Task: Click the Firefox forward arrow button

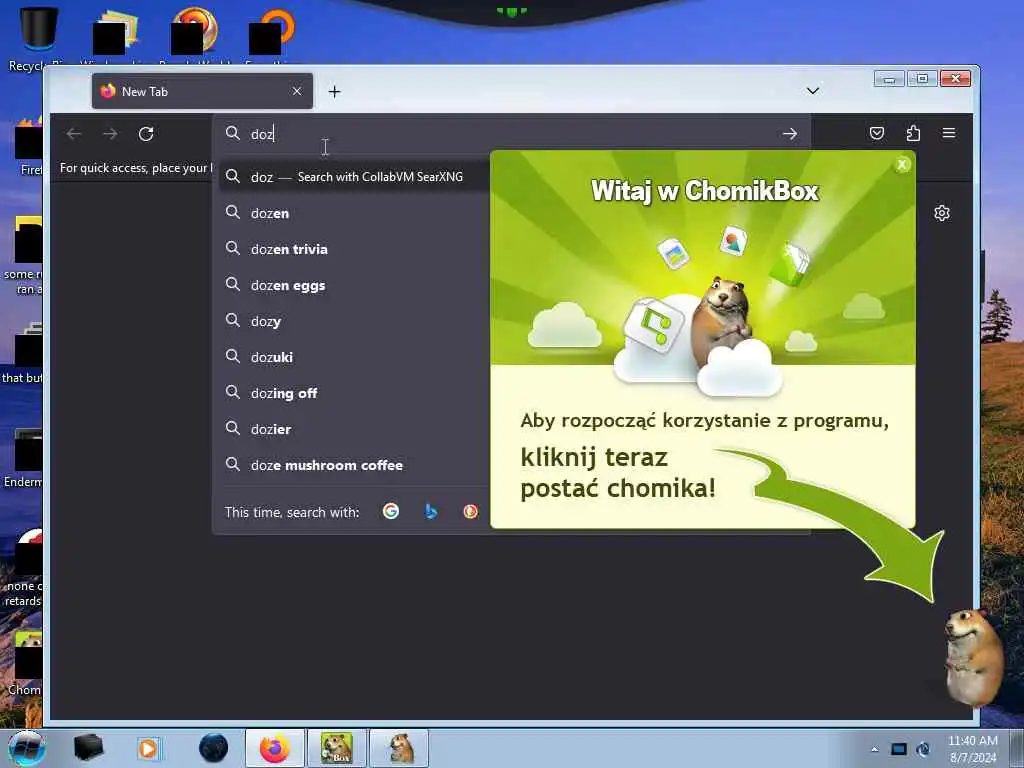Action: coord(110,134)
